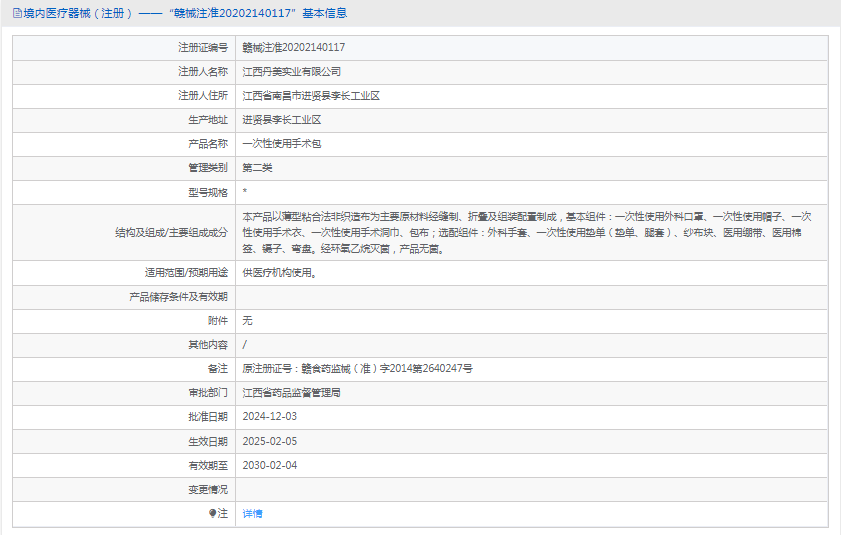Click the value 供医疗机构使用。
The height and width of the screenshot is (535, 841).
click(x=279, y=273)
